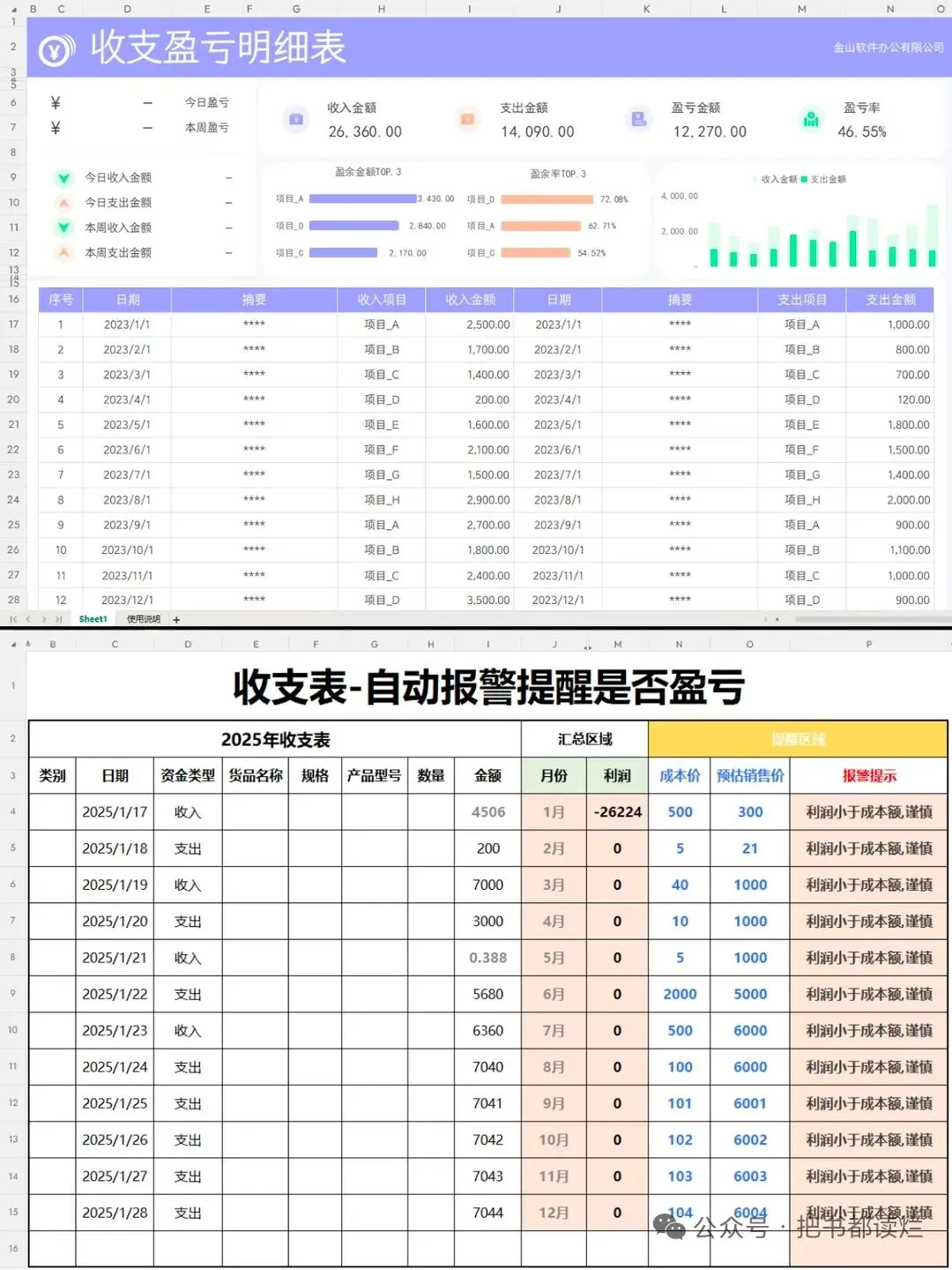The image size is (952, 1270).
Task: Click green arrow icon beside 本周收入金额
Action: (x=63, y=228)
